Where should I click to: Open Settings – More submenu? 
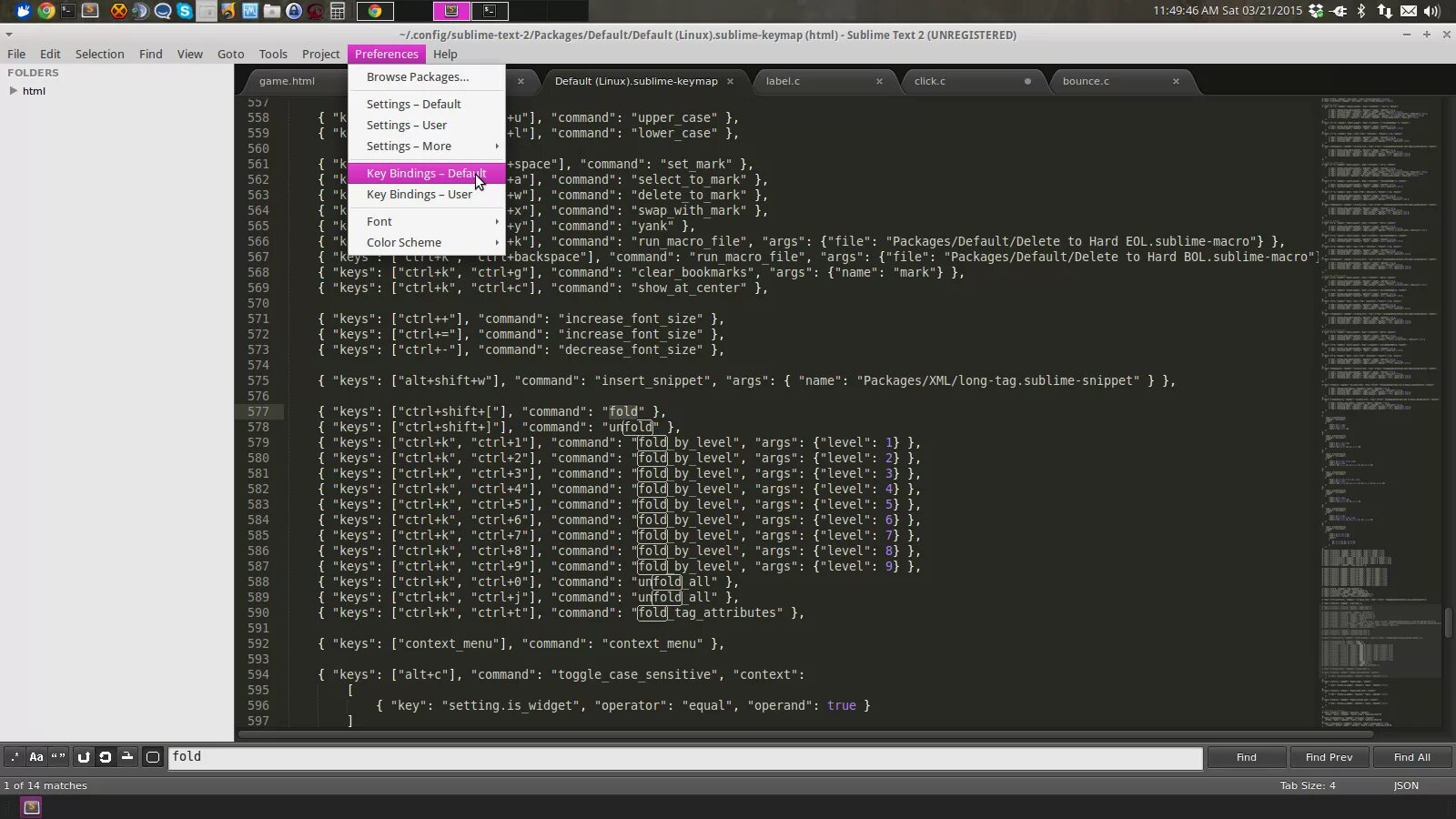(426, 147)
